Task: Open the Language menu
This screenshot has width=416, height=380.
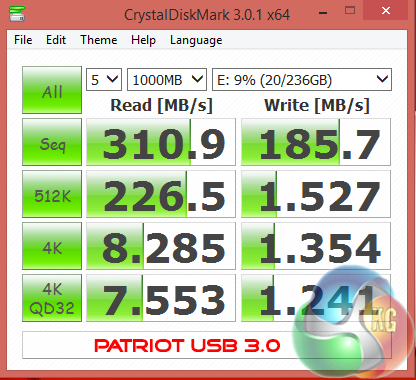Action: pyautogui.click(x=196, y=40)
